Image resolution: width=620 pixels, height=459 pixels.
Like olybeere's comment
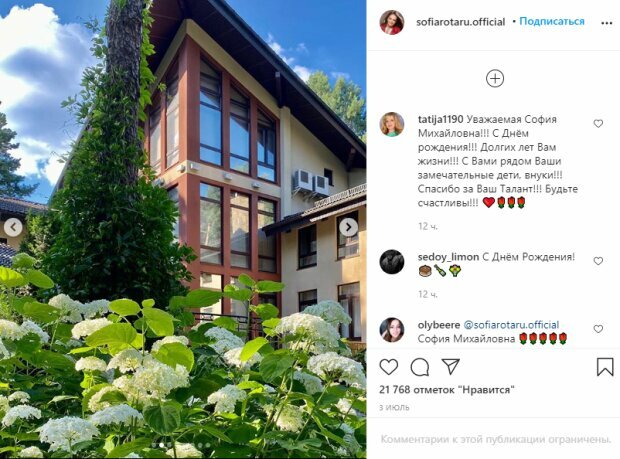click(x=598, y=329)
